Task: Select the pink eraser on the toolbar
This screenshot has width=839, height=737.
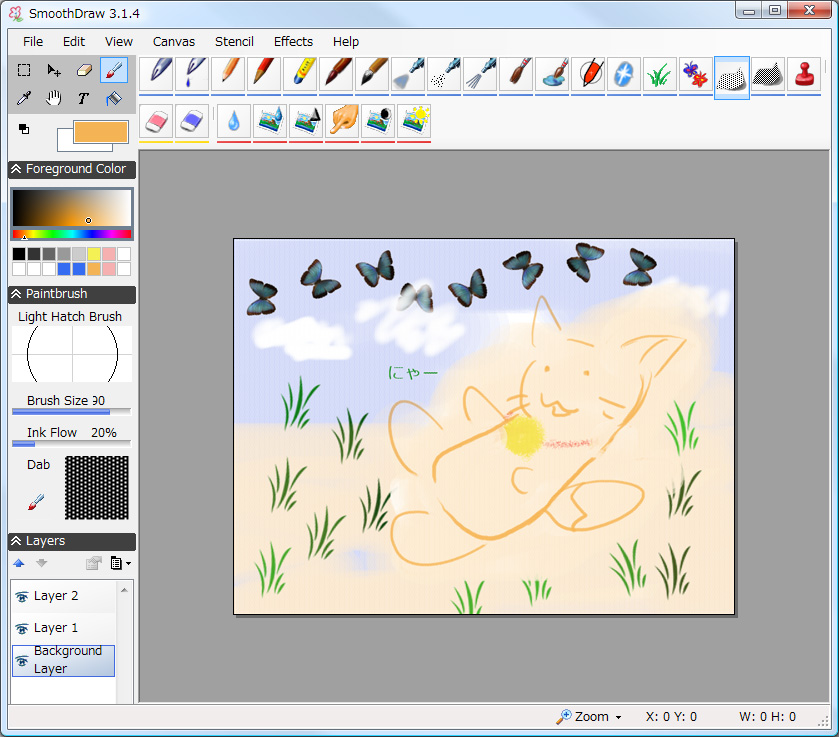Action: coord(157,122)
